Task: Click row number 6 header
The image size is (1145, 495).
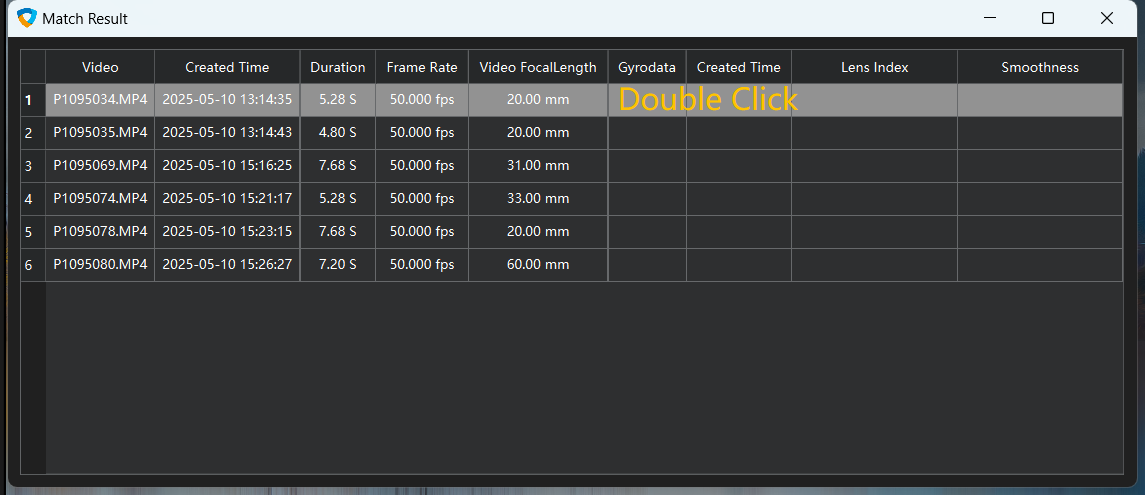Action: pyautogui.click(x=29, y=265)
